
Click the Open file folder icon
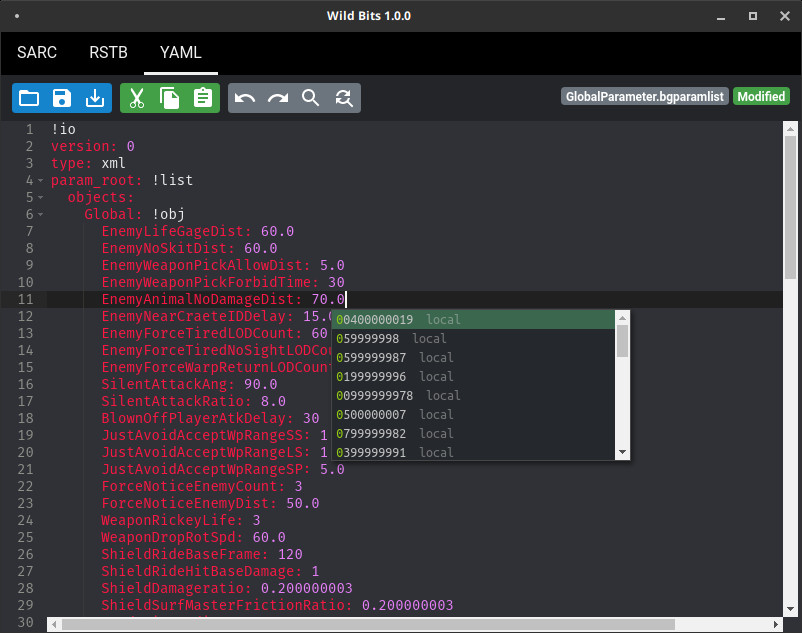click(x=28, y=97)
